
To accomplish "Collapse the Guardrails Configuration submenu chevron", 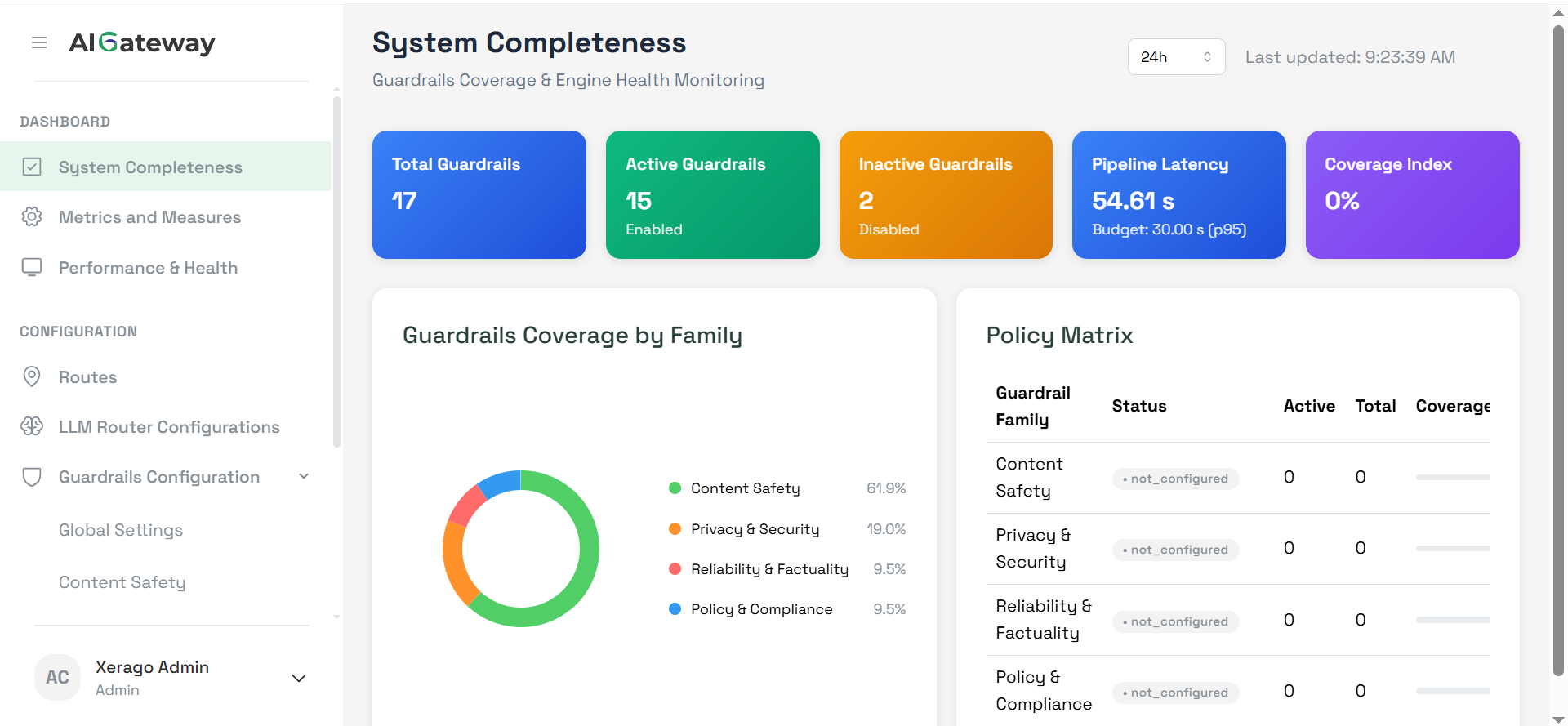I will click(304, 477).
